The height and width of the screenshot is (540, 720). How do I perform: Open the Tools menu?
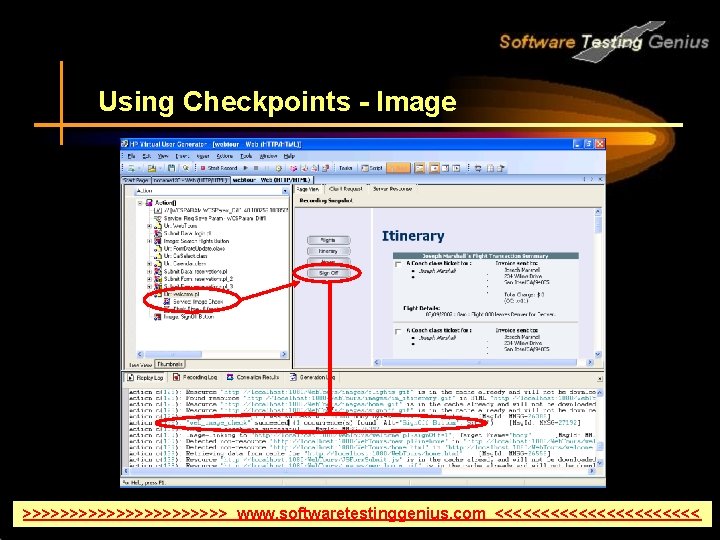pyautogui.click(x=247, y=157)
